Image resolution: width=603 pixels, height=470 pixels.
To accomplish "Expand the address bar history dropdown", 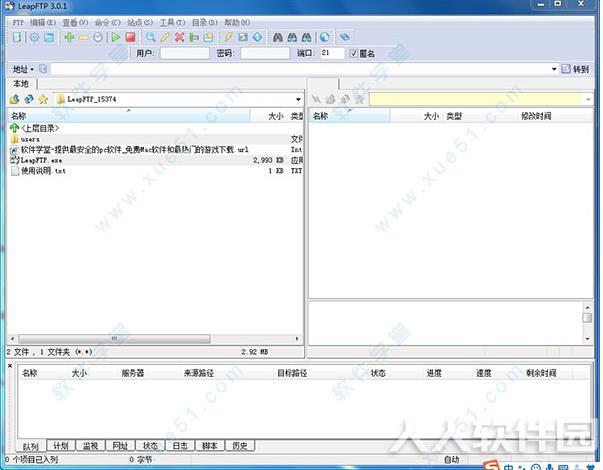I will [554, 69].
